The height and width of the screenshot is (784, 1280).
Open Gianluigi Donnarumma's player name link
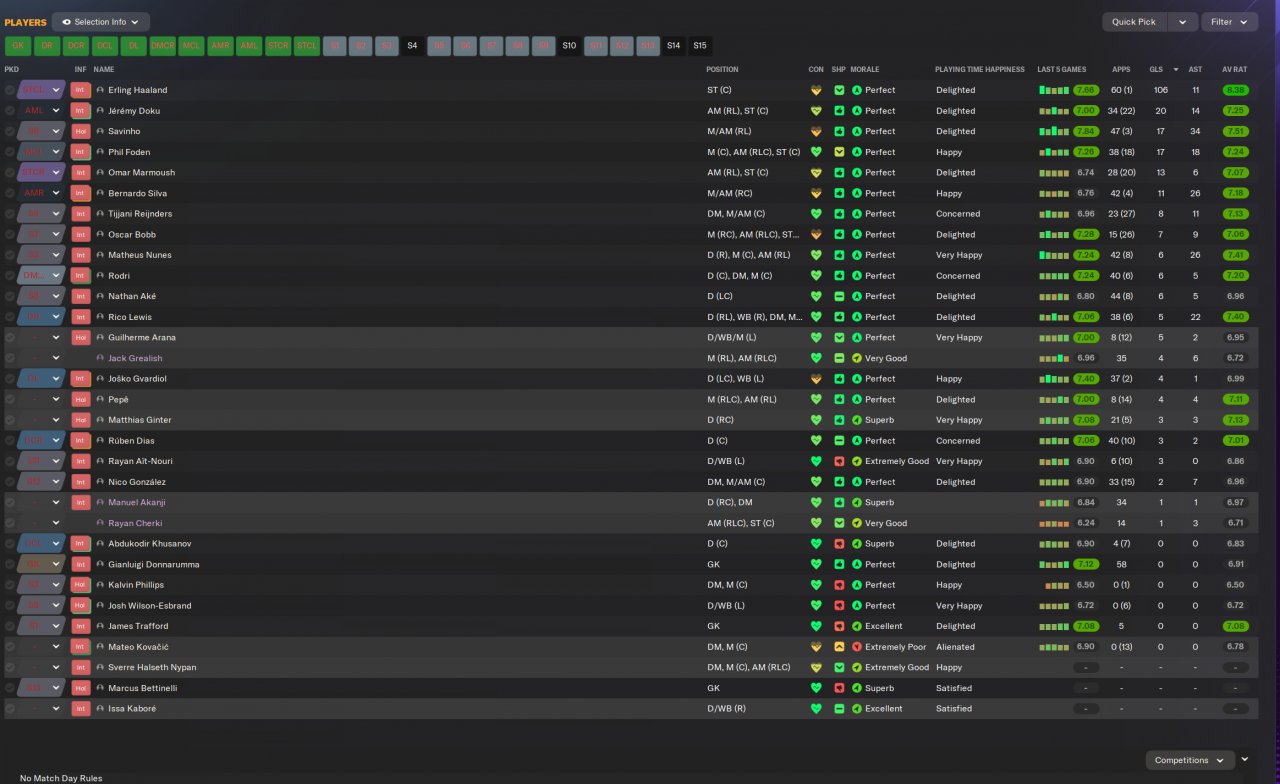point(154,564)
